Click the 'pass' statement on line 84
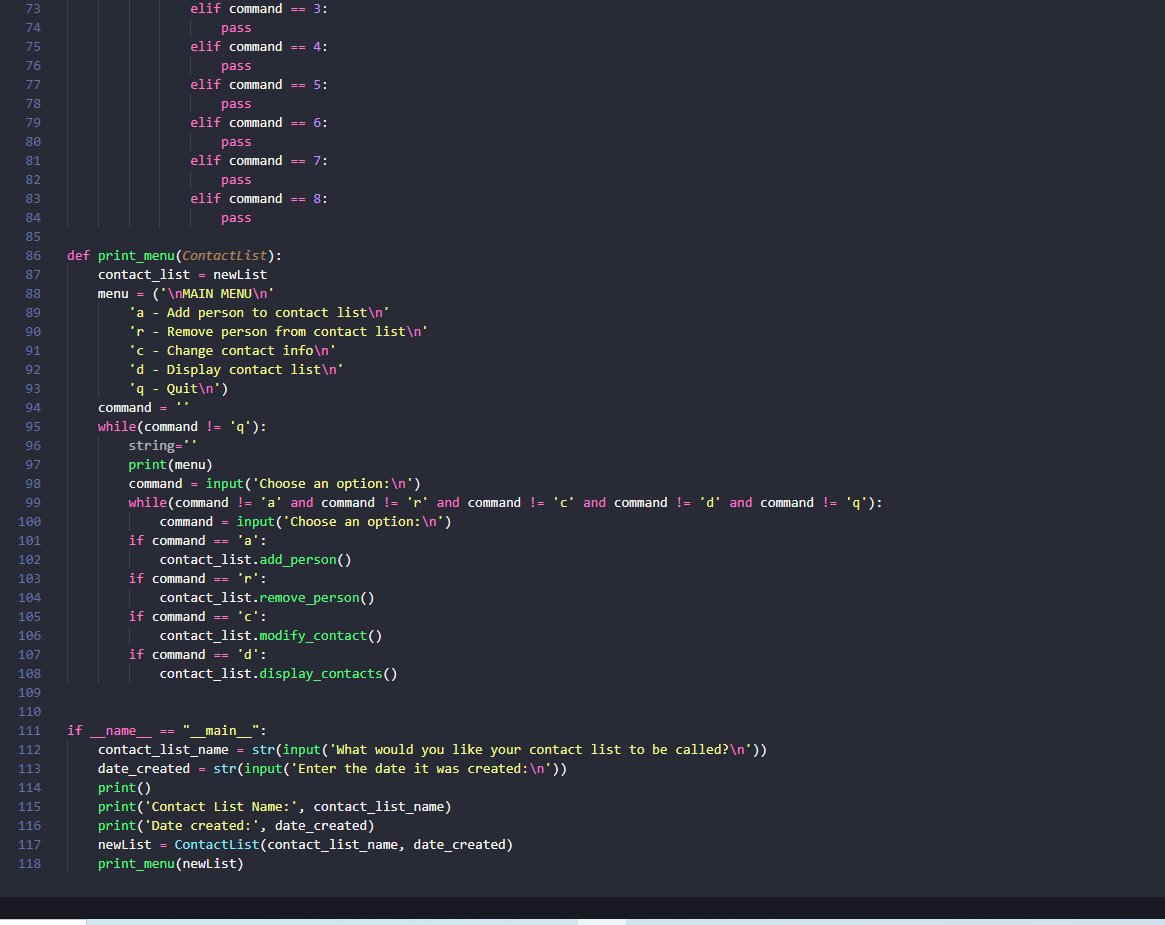 [x=236, y=218]
